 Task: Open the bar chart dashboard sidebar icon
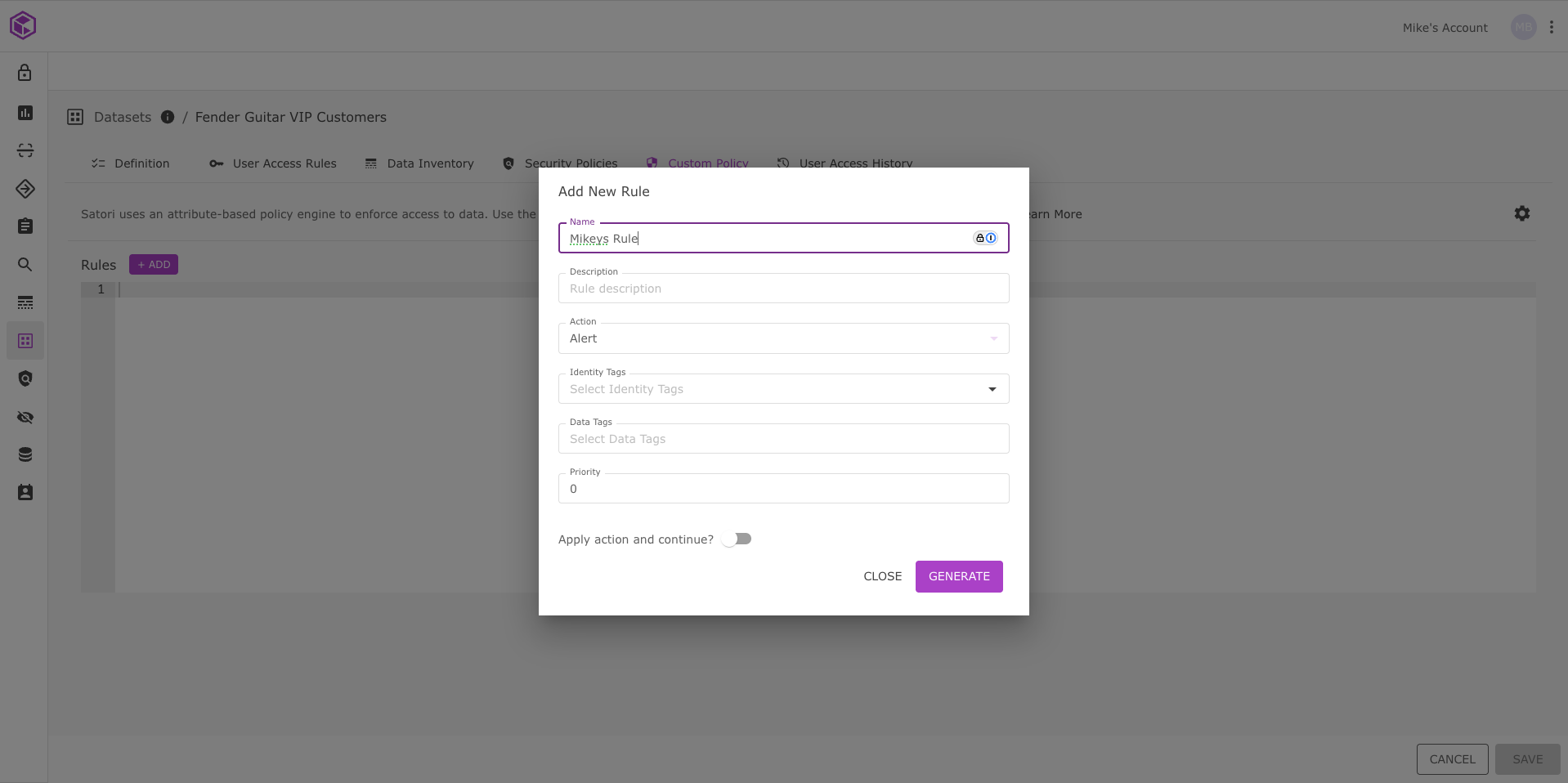coord(25,113)
